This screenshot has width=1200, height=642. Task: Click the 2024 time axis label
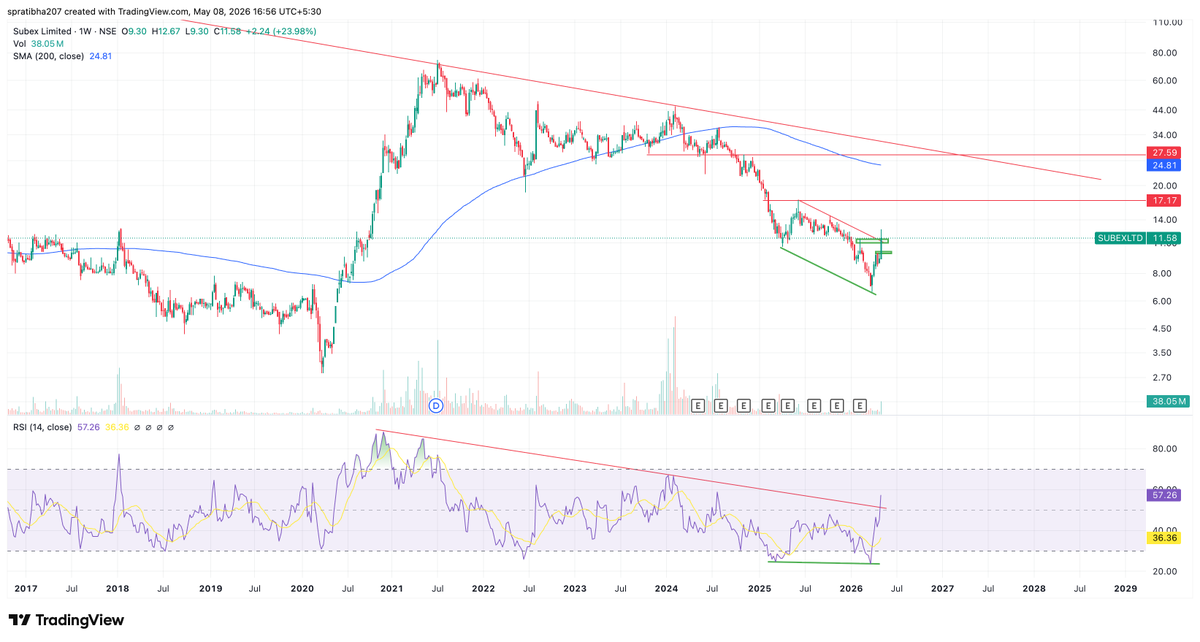pos(665,590)
